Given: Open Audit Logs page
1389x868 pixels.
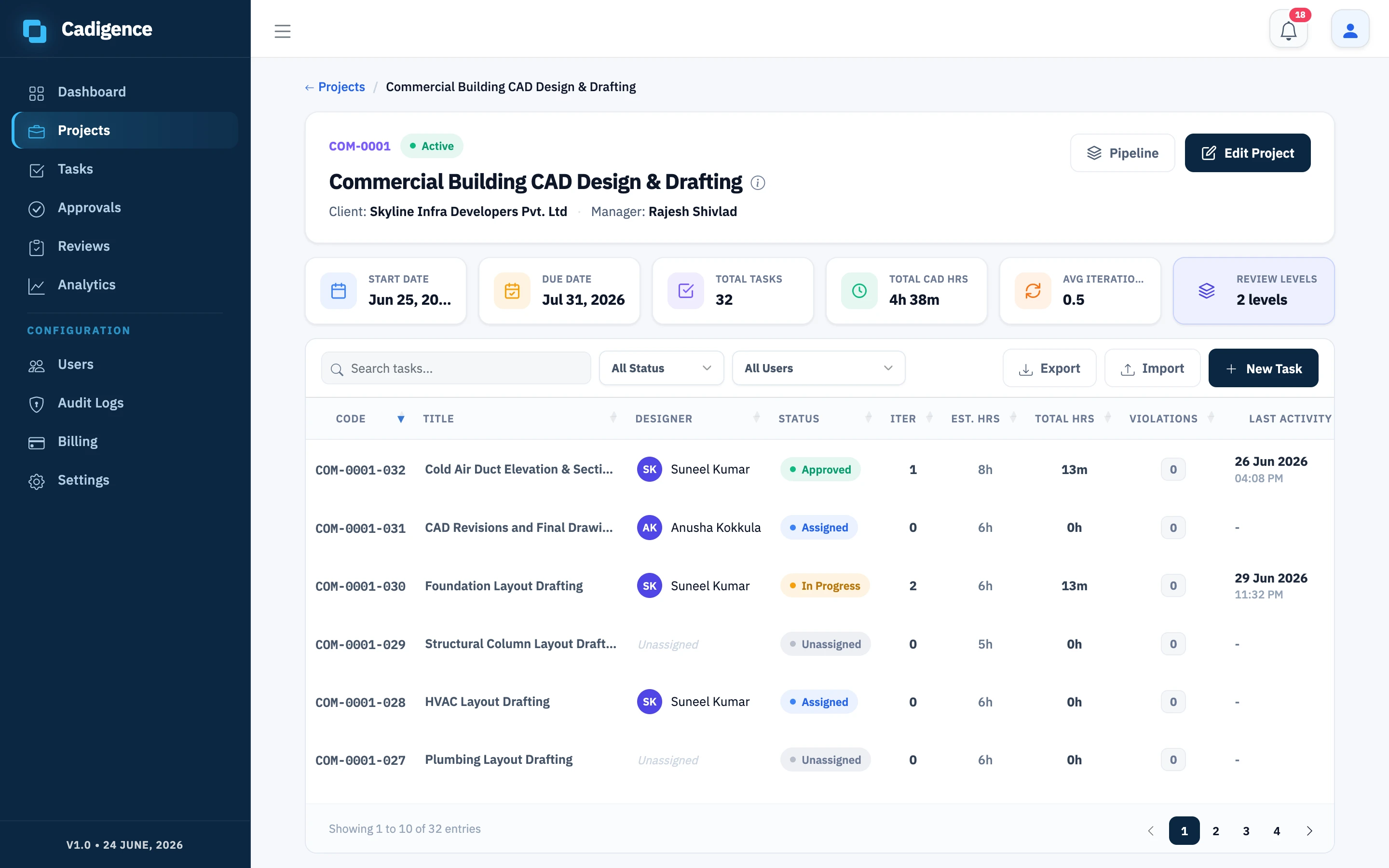Looking at the screenshot, I should [124, 403].
